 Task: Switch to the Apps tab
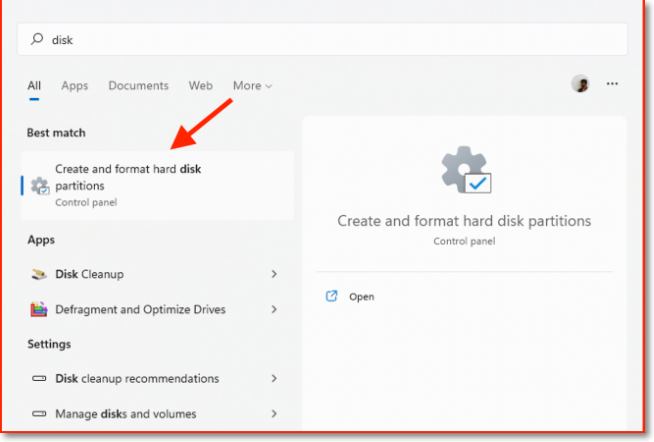coord(75,86)
